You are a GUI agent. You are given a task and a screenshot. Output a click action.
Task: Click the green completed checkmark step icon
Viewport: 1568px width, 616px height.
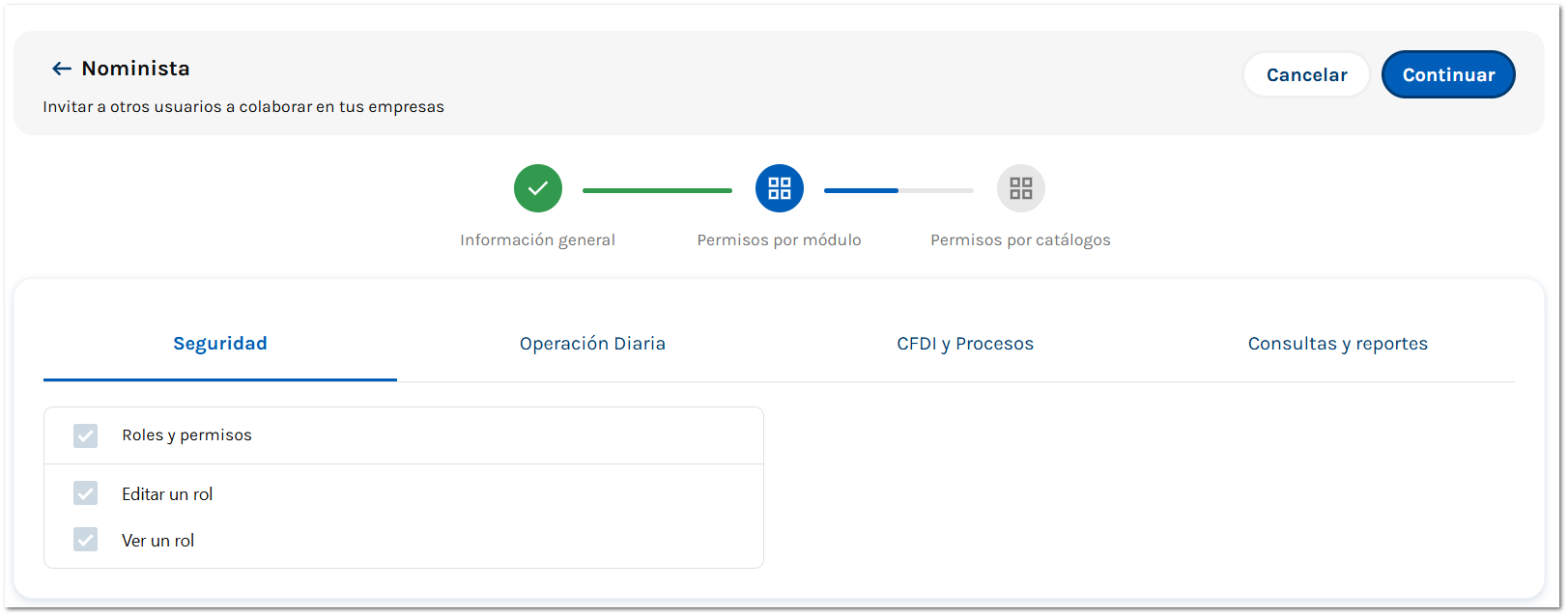click(538, 188)
